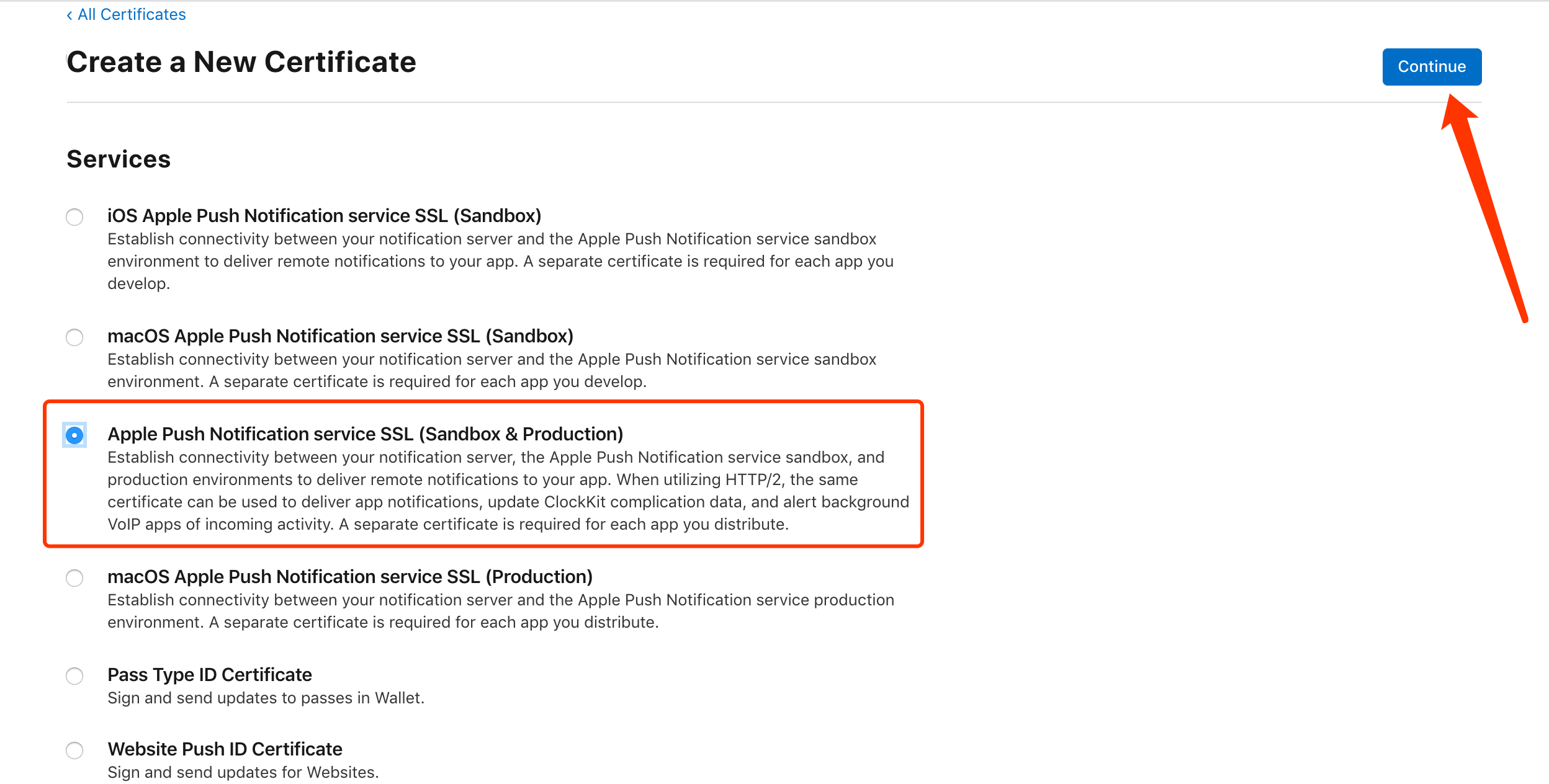Click 'macOS Apple Push Notification service SSL (Production)' title
Viewport: 1549px width, 784px height.
[350, 576]
